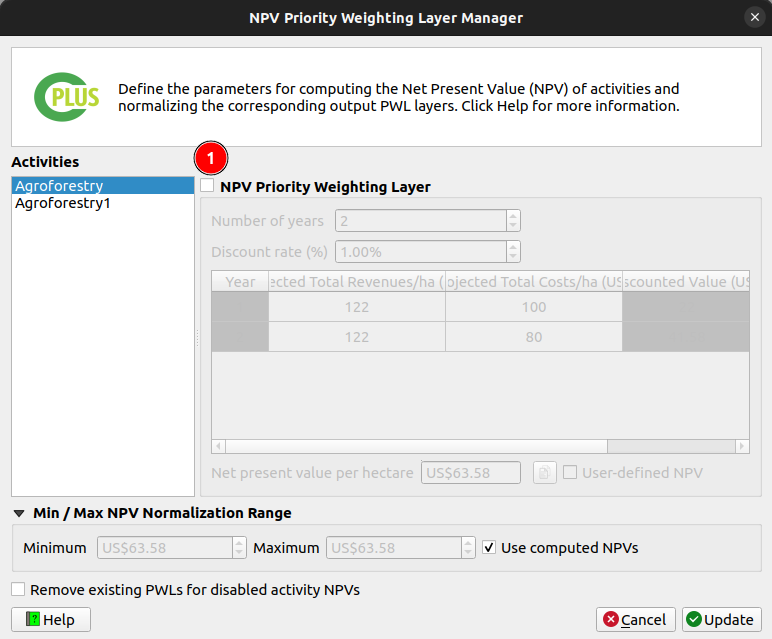Click the Minimum NPV field

pyautogui.click(x=165, y=547)
